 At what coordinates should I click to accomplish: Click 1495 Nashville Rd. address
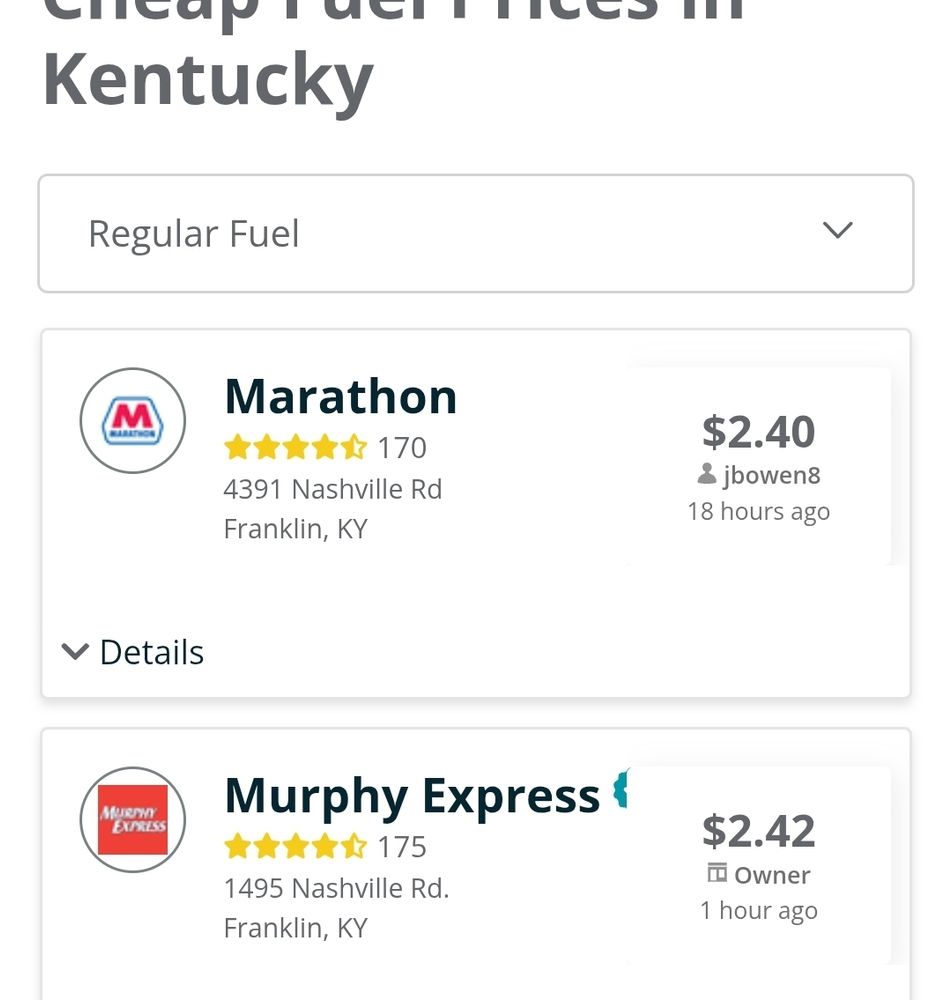coord(337,888)
